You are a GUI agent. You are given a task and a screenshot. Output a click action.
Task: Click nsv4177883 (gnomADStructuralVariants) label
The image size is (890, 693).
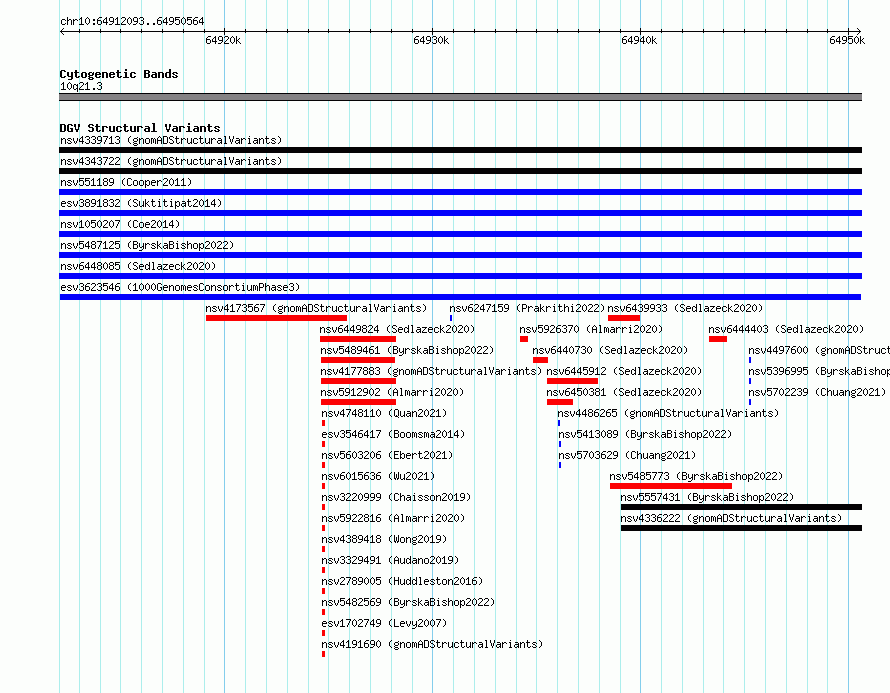[431, 371]
